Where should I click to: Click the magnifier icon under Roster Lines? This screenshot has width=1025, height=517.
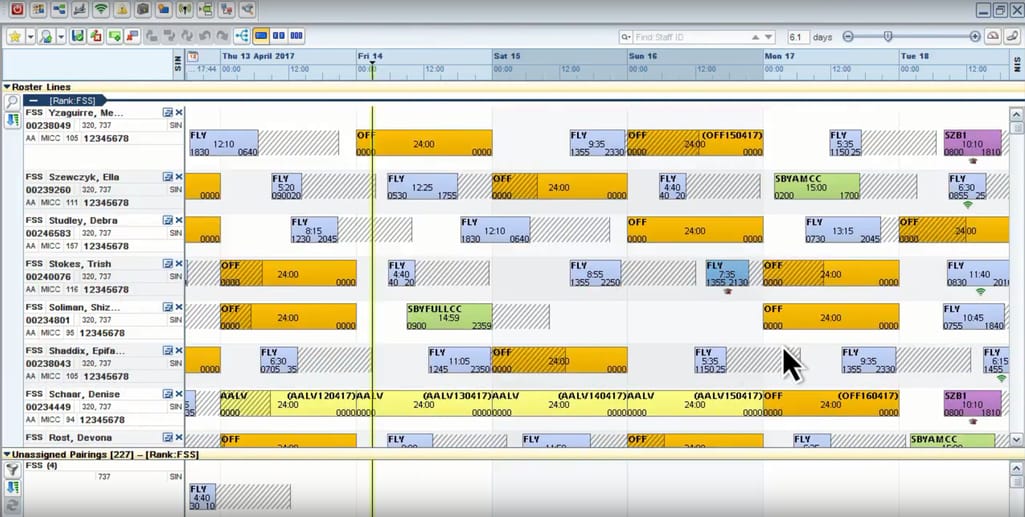[x=12, y=102]
